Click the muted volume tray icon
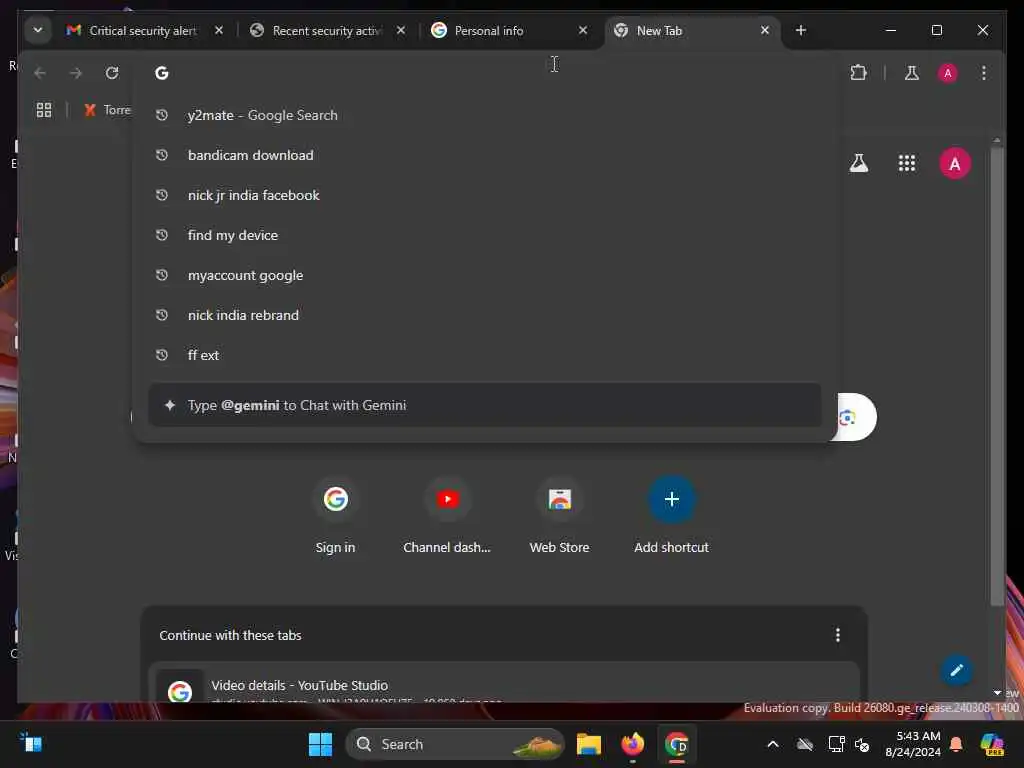 (x=862, y=744)
